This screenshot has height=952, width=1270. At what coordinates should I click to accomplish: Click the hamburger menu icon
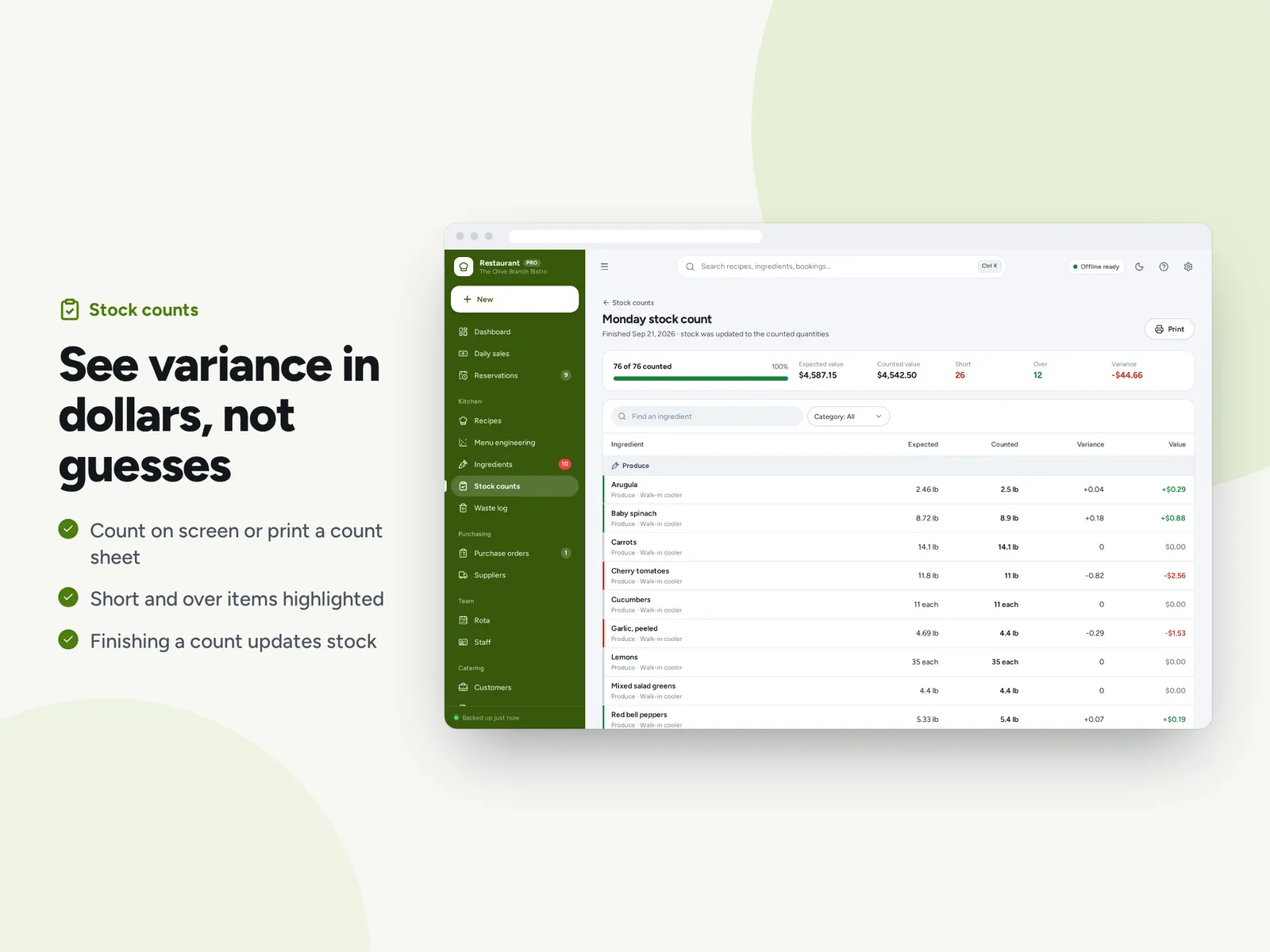point(604,267)
